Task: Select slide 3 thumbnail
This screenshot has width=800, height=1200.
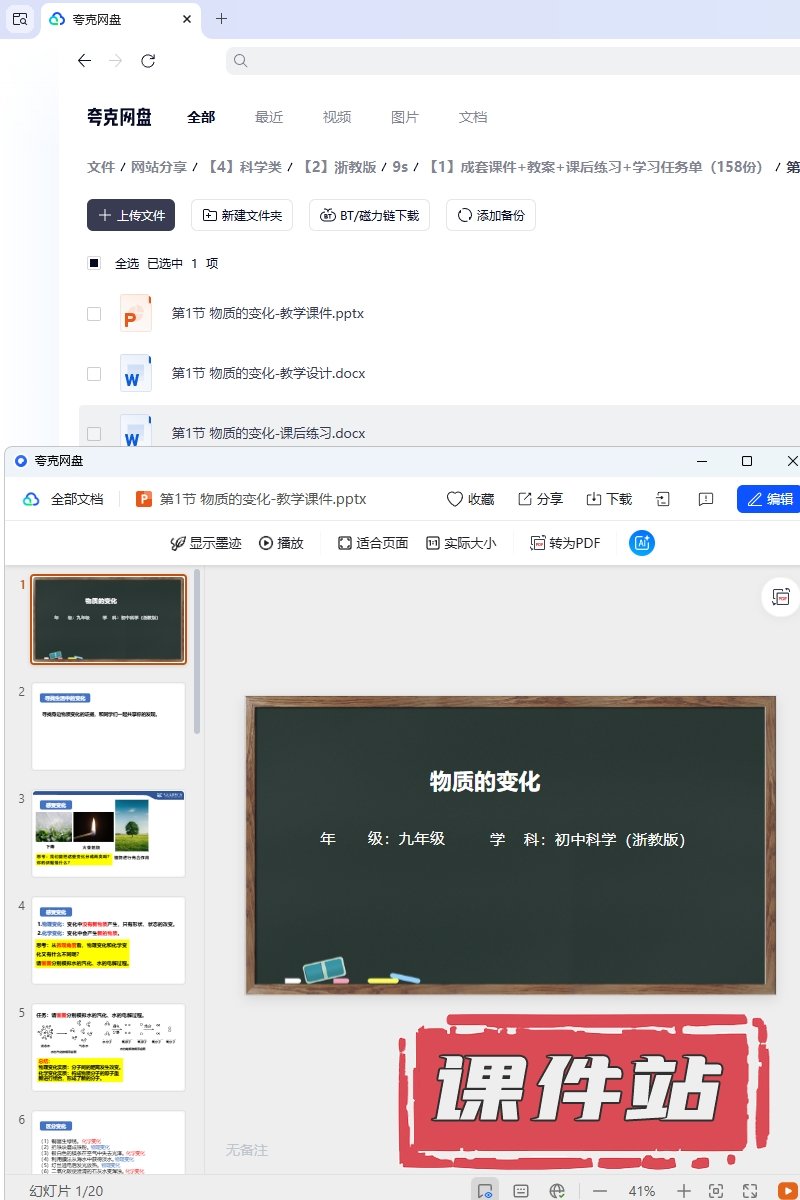Action: (108, 834)
